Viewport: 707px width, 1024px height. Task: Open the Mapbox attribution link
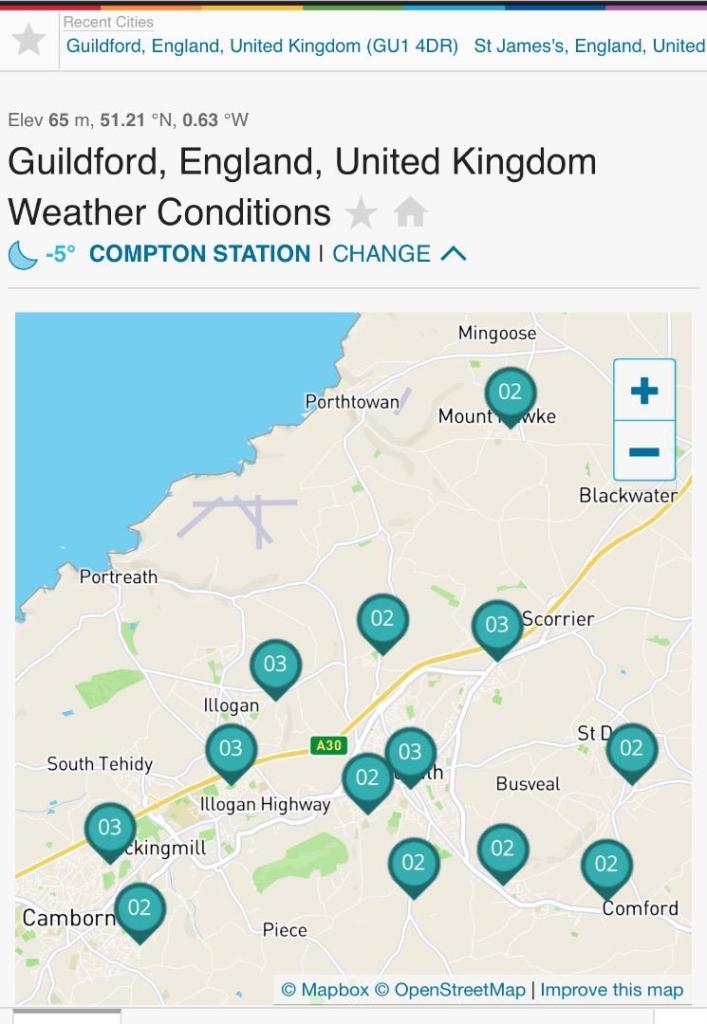point(325,990)
